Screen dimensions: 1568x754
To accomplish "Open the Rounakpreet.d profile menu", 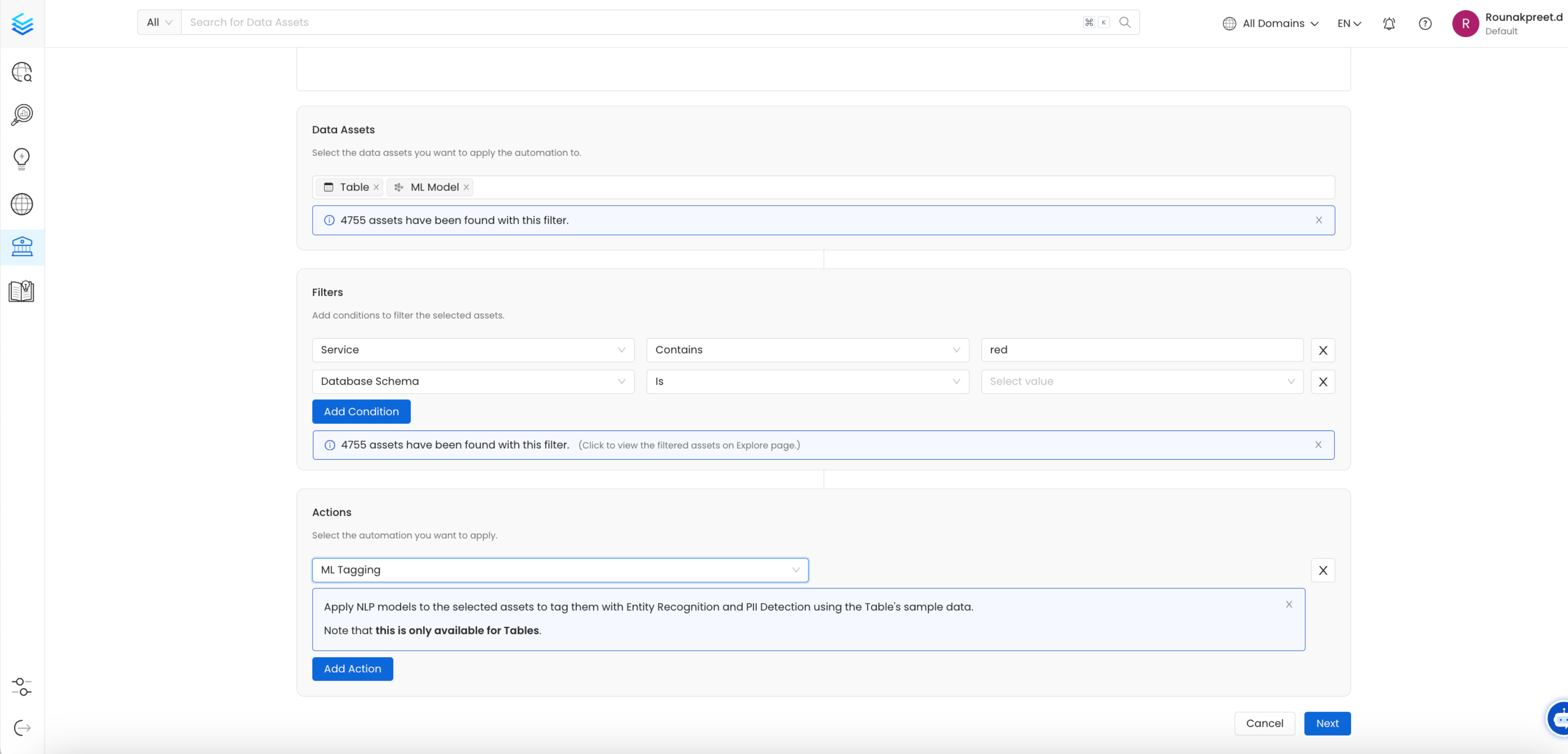I will (1504, 23).
